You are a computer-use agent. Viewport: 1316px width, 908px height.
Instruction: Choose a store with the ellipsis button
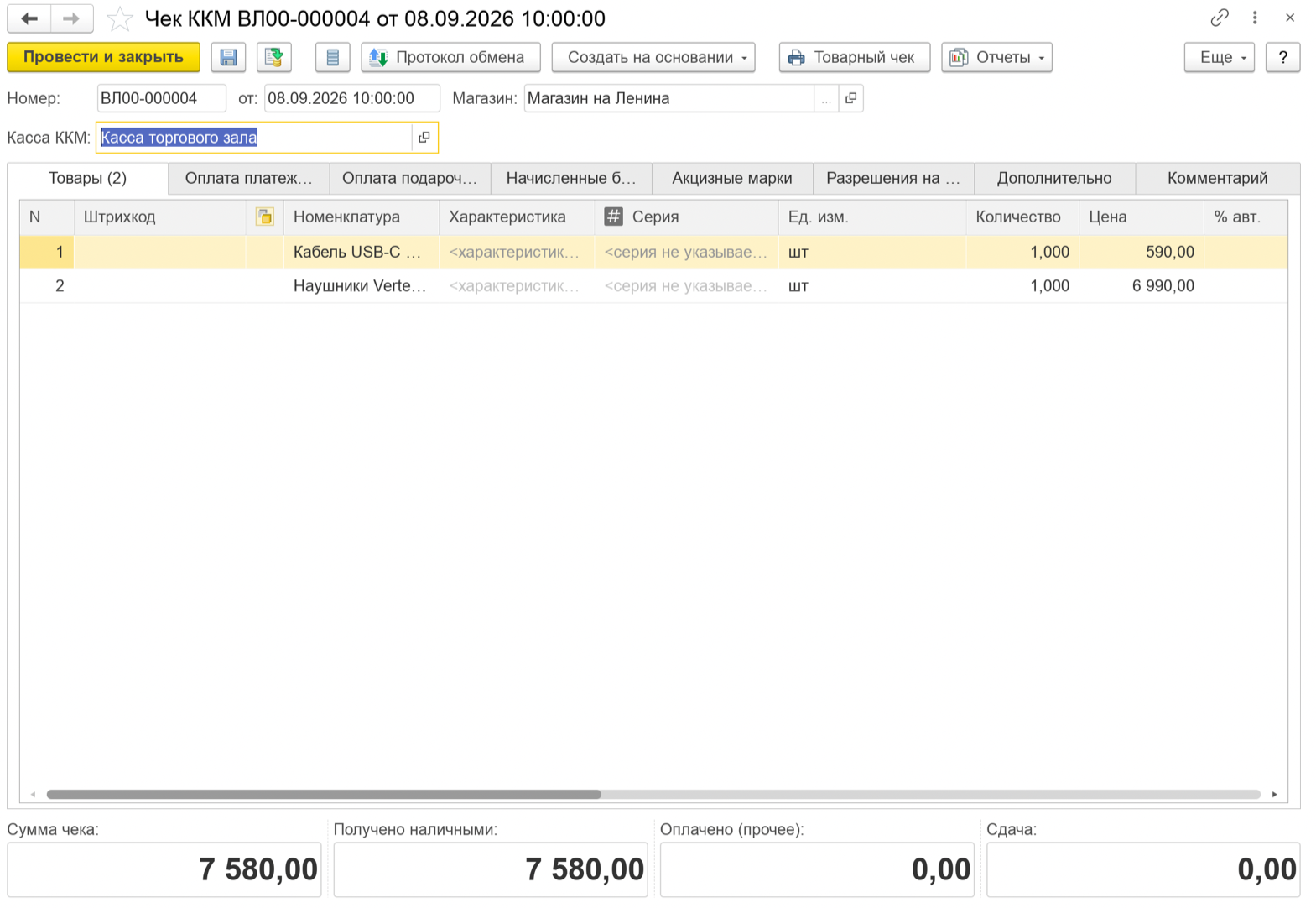point(826,98)
